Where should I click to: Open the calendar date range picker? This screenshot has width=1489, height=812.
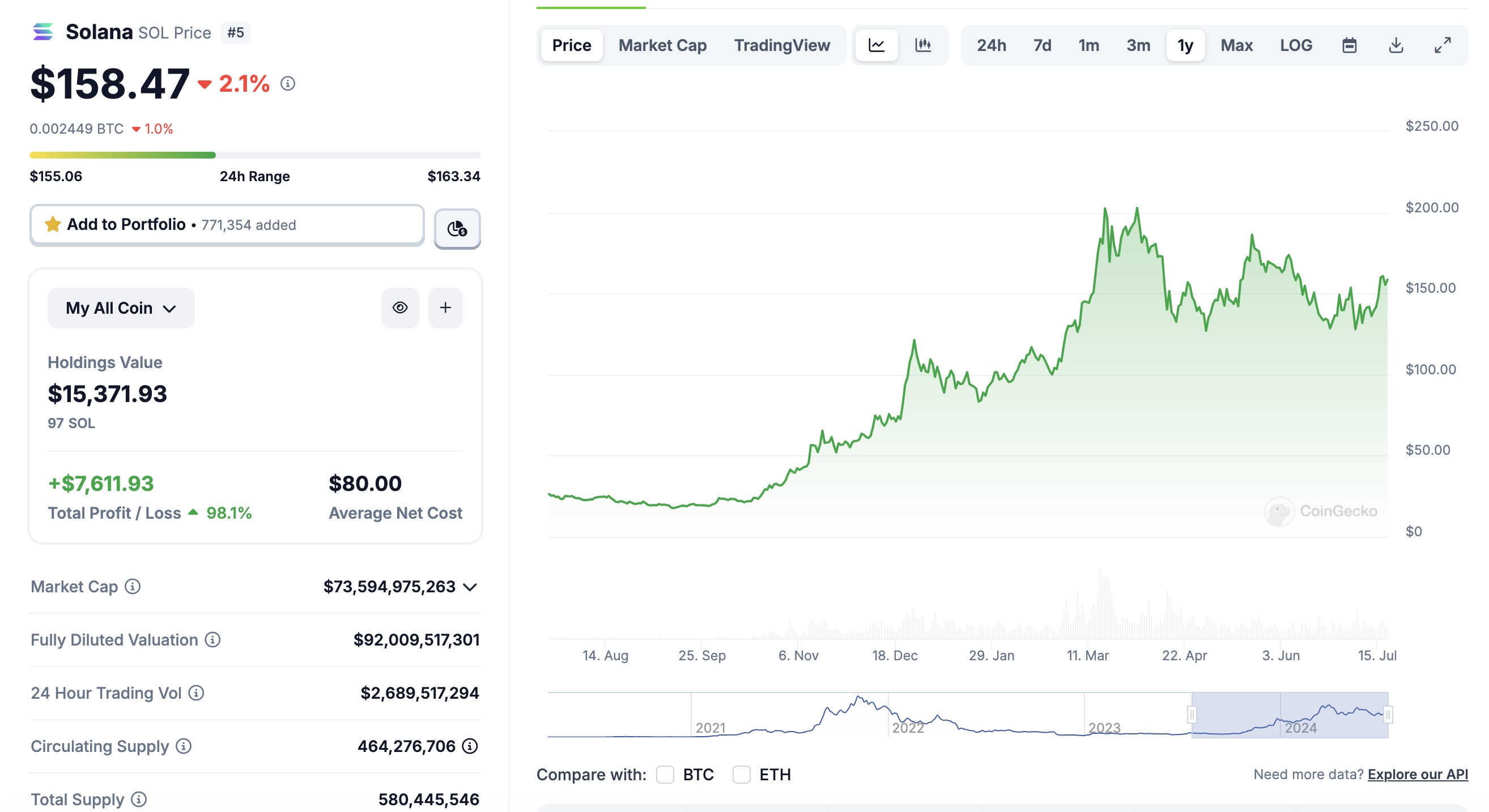coord(1349,45)
